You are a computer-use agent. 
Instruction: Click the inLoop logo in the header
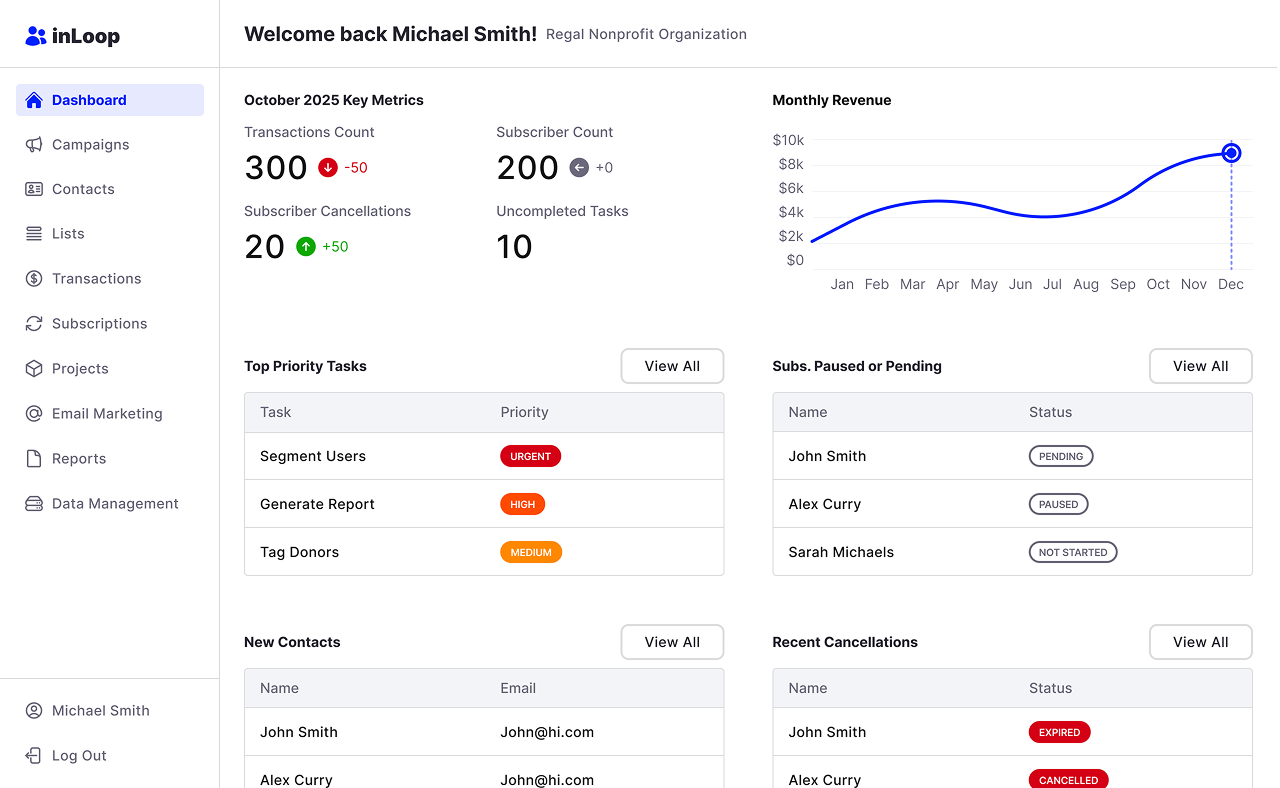[72, 37]
